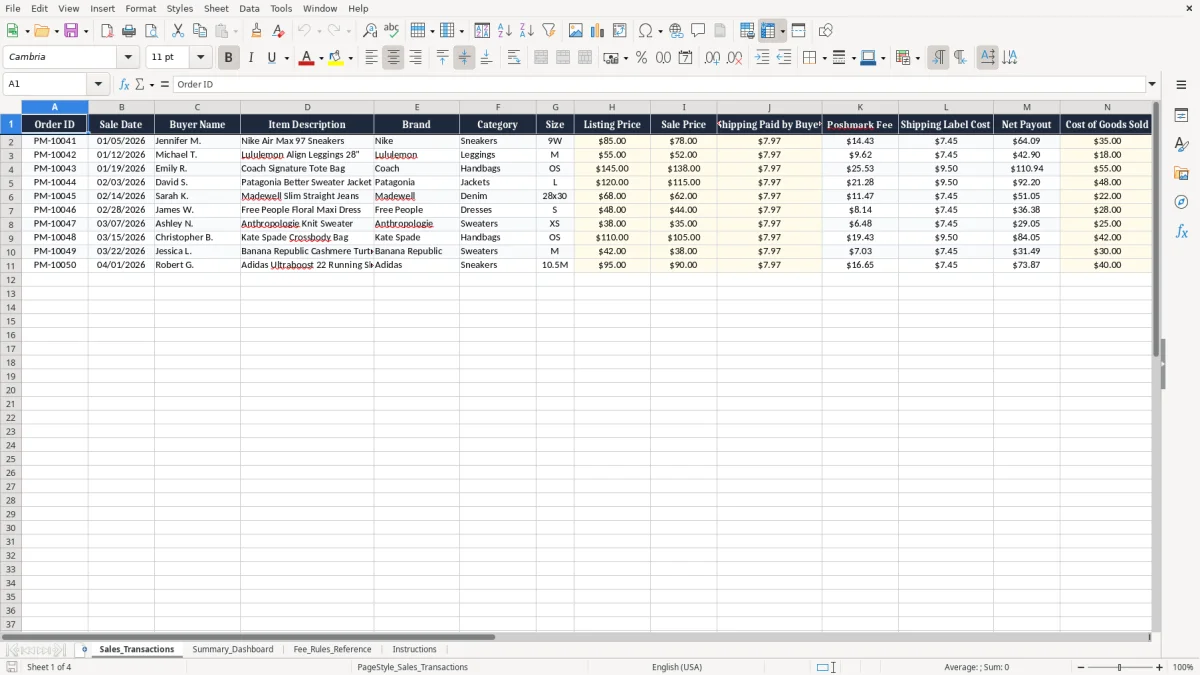Toggle Bold formatting
The width and height of the screenshot is (1200, 675).
click(228, 58)
